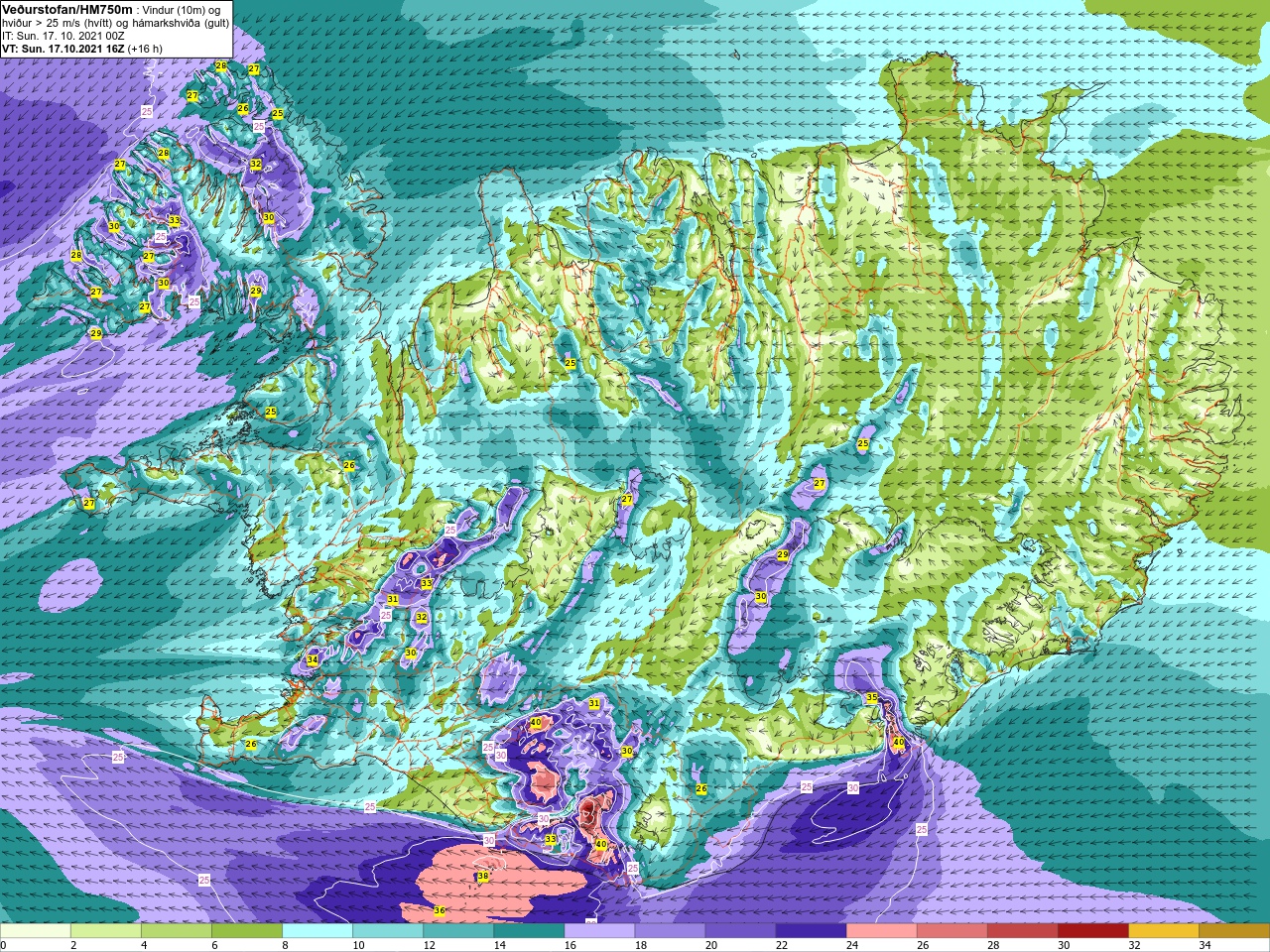The image size is (1270, 952).
Task: Click the legend scale tick label "12"
Action: (430, 945)
